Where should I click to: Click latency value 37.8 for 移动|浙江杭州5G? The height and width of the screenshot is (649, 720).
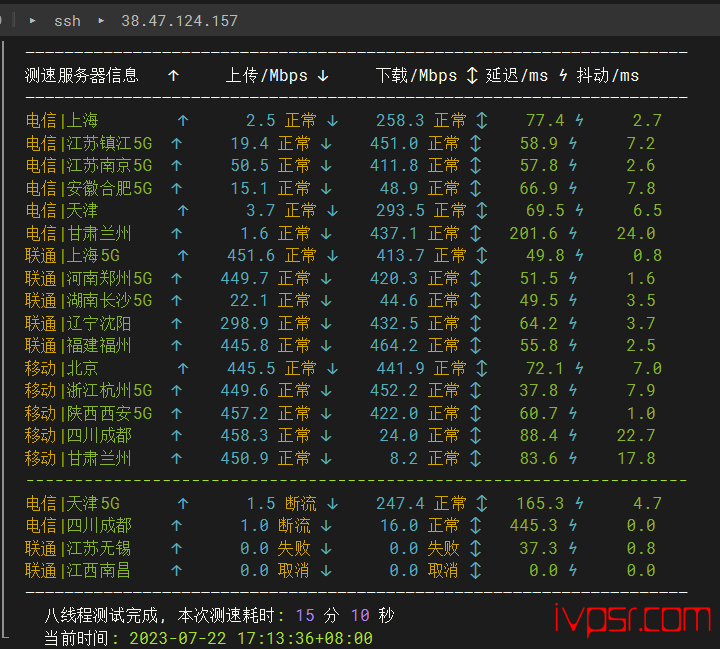click(539, 390)
